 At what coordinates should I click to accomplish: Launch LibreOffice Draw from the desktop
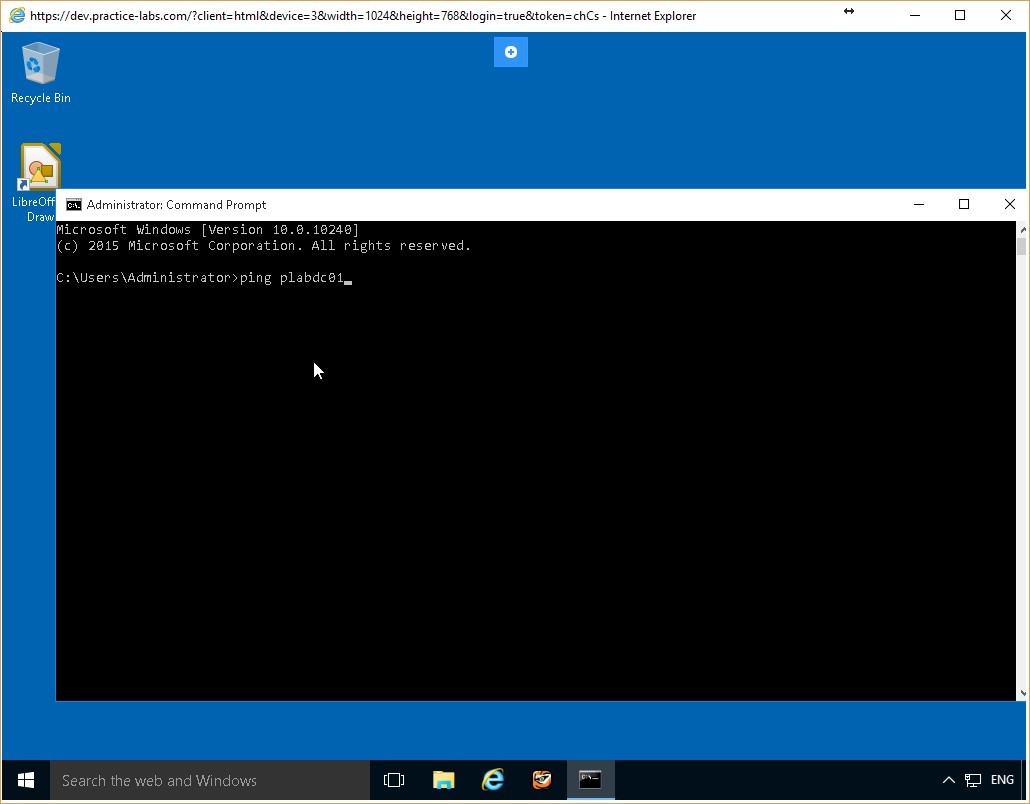click(39, 163)
